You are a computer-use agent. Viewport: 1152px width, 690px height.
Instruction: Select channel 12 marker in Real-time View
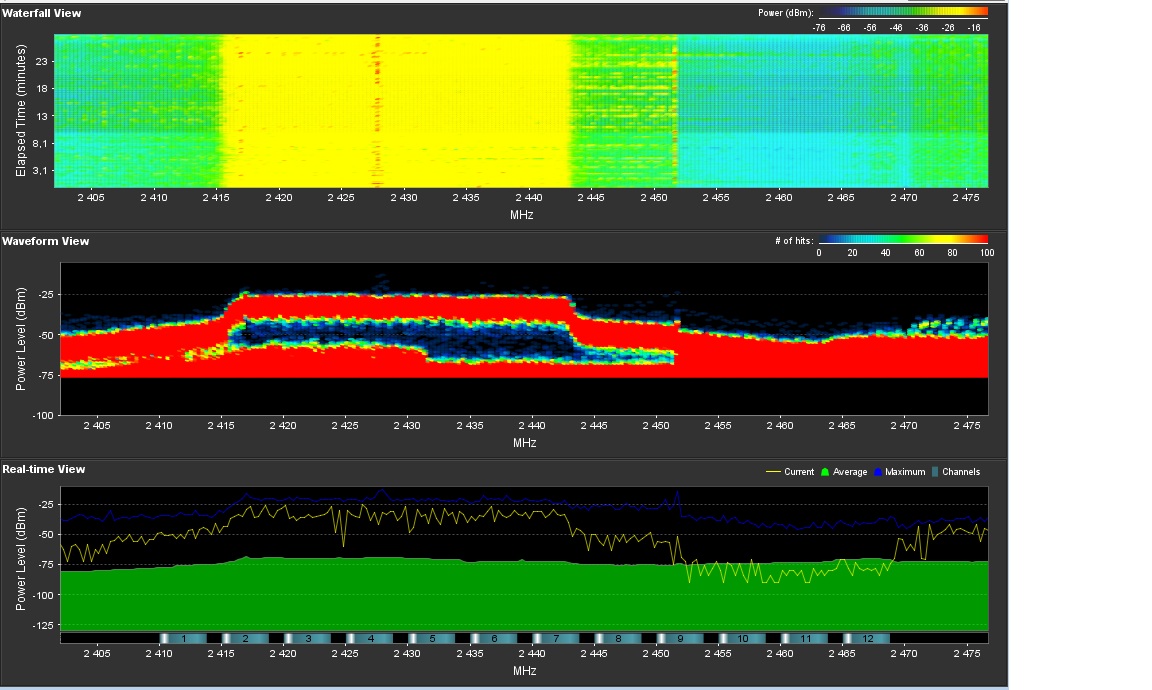pos(867,639)
